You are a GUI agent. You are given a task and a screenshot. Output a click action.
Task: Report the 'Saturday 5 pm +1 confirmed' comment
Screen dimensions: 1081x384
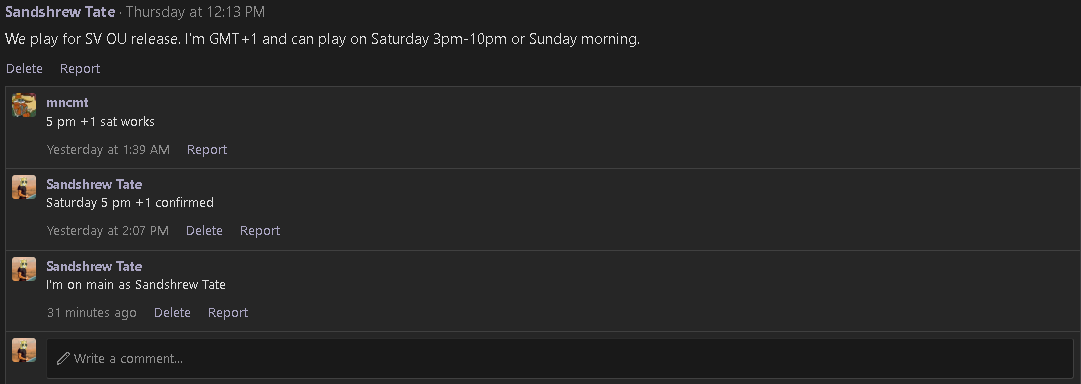(260, 231)
